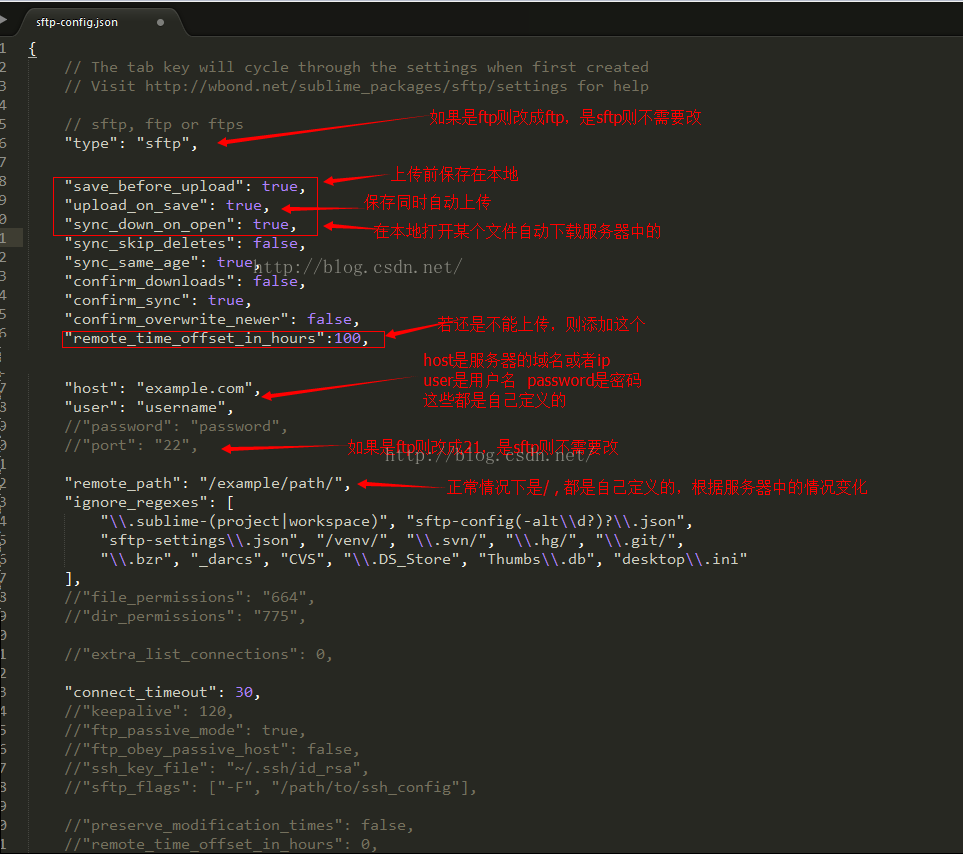Click the "desktop\\.ini" regex entry
This screenshot has width=963, height=854.
click(x=680, y=559)
